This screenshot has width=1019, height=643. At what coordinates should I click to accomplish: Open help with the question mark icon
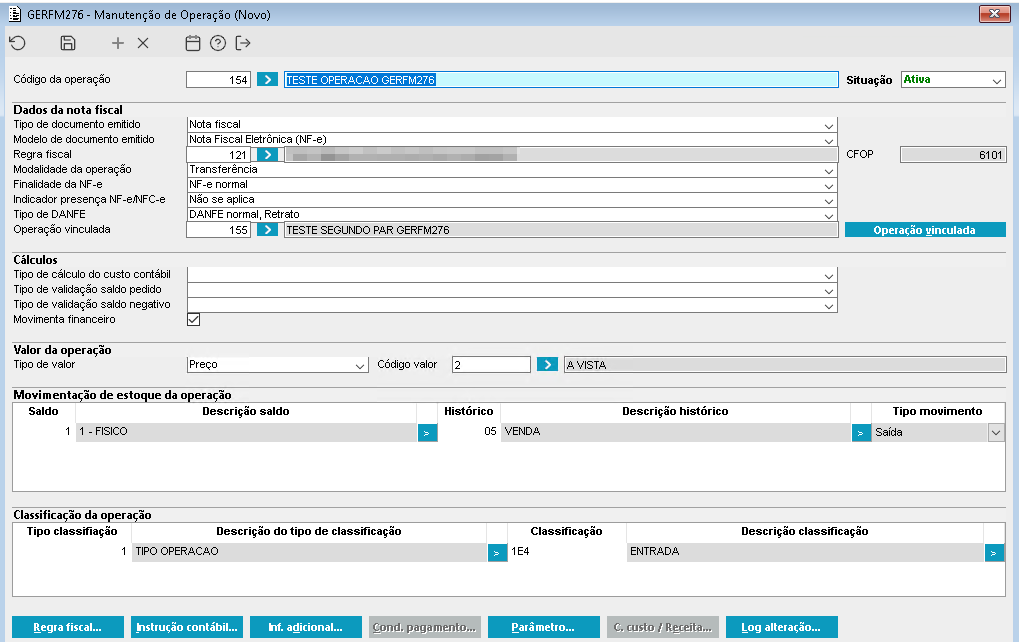click(218, 43)
